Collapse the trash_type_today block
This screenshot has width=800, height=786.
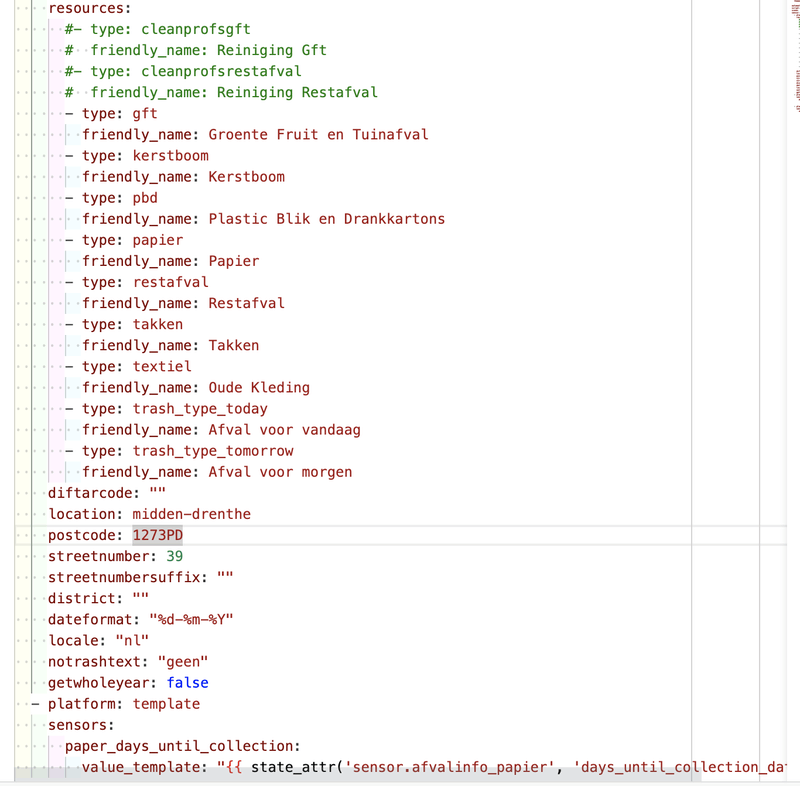pos(67,408)
